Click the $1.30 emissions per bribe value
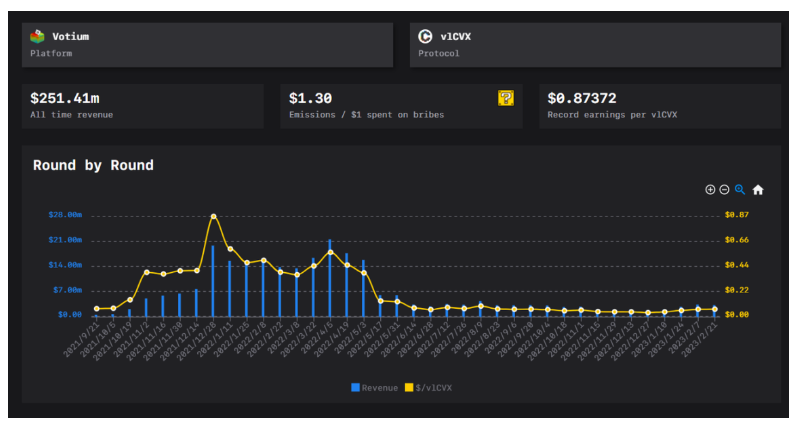The height and width of the screenshot is (422, 796). tap(310, 98)
